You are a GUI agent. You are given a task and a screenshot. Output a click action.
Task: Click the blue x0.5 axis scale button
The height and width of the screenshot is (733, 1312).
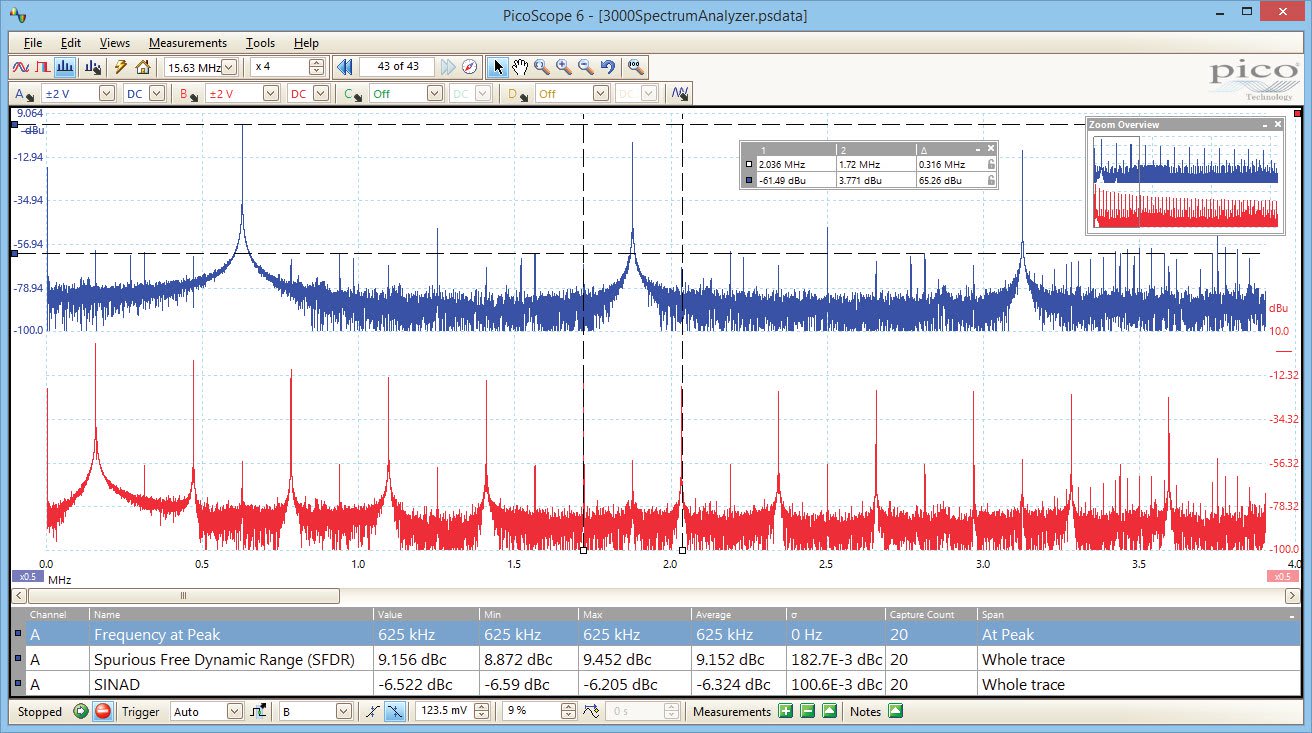coord(27,576)
